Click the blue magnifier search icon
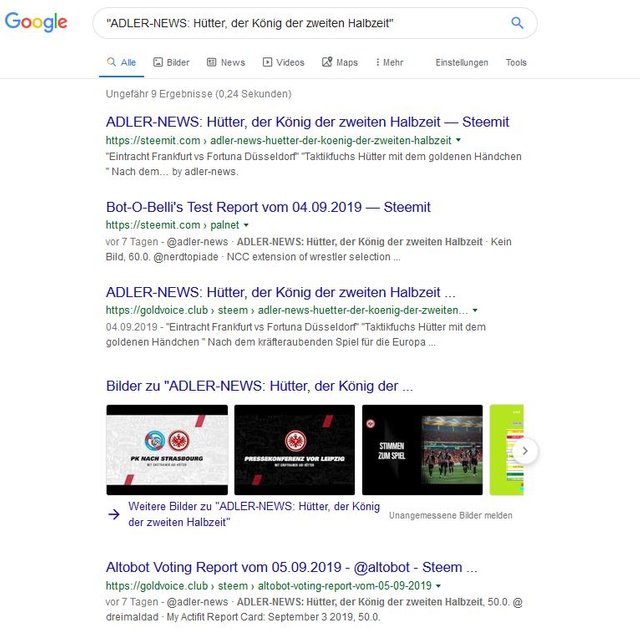This screenshot has width=640, height=636. 517,23
